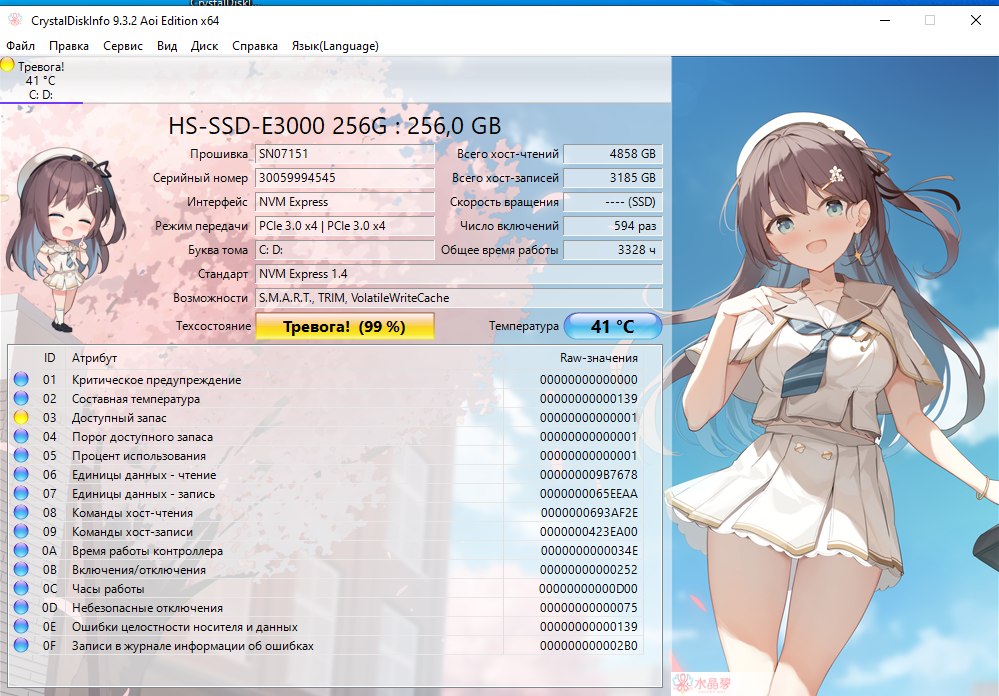This screenshot has height=696, width=999.
Task: Open the Правка menu
Action: (x=69, y=46)
